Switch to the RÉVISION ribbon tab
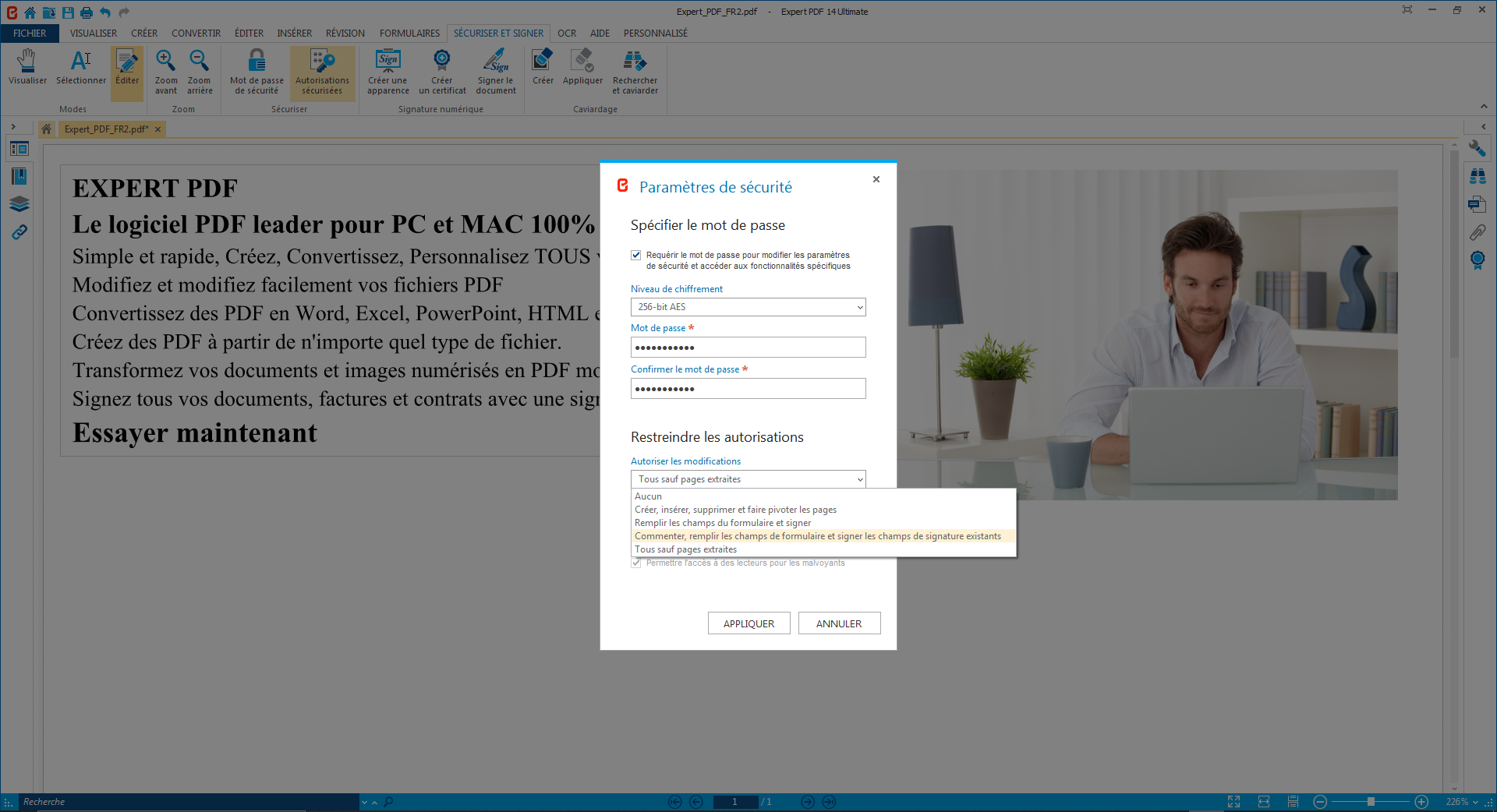 tap(345, 34)
